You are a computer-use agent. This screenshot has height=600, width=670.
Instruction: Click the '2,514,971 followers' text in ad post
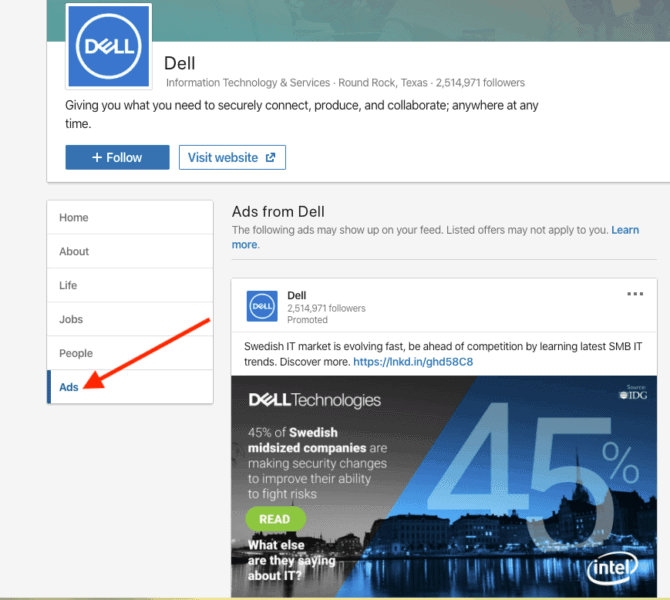coord(326,308)
